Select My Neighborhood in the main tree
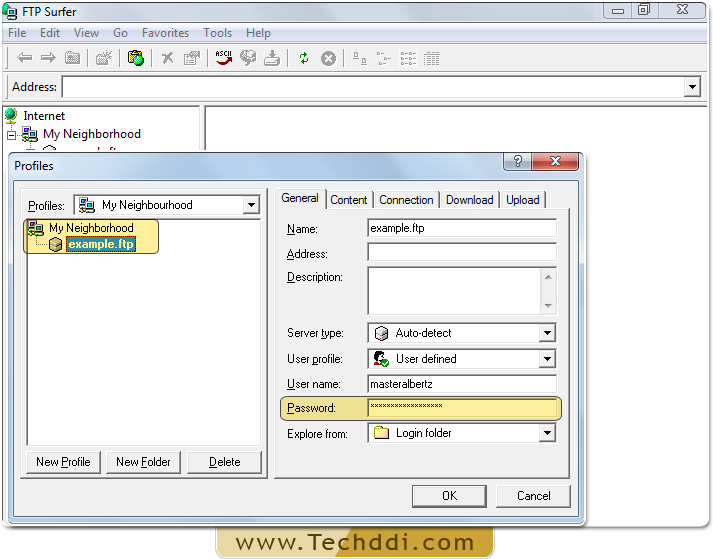The image size is (713, 559). tap(92, 134)
